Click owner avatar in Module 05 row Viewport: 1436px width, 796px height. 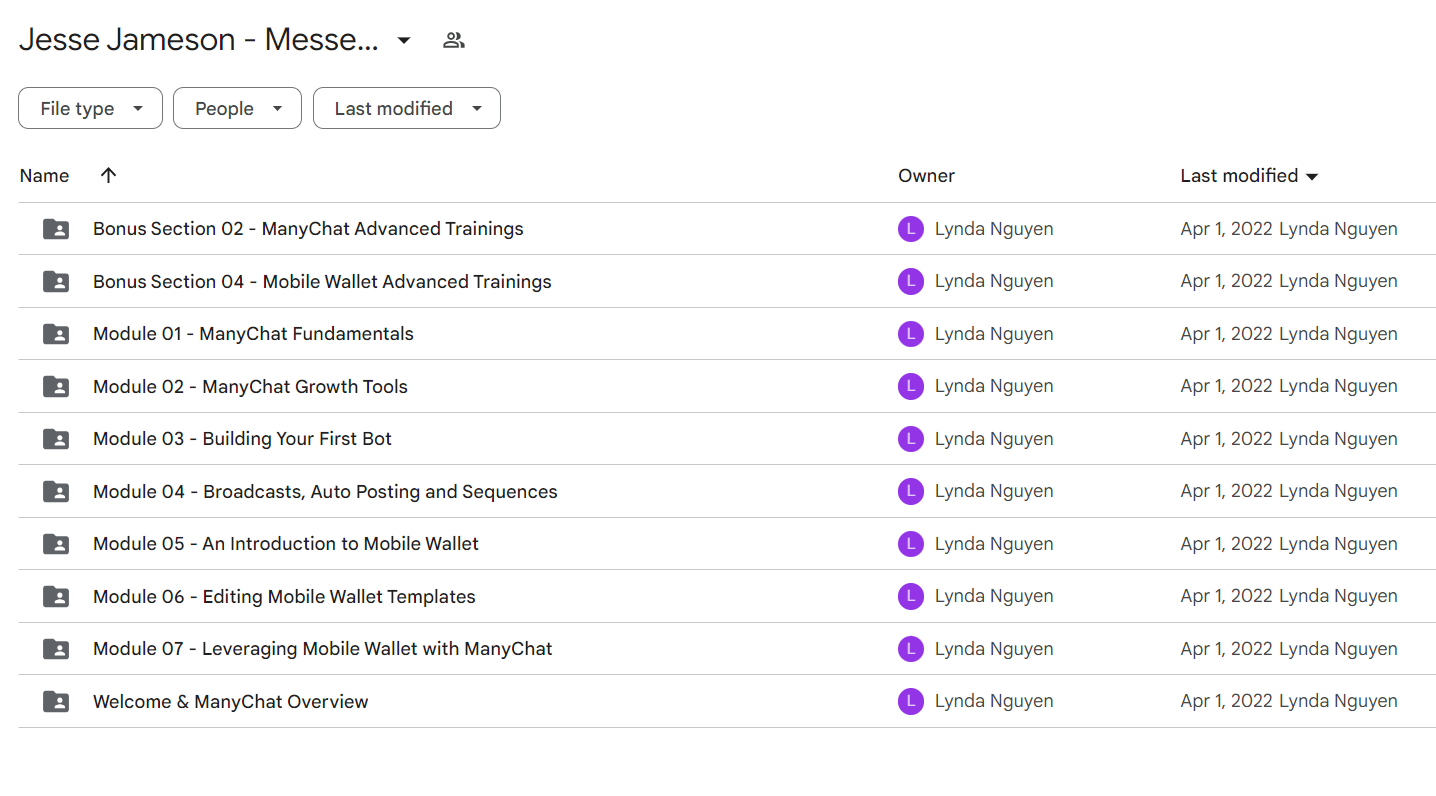[911, 544]
